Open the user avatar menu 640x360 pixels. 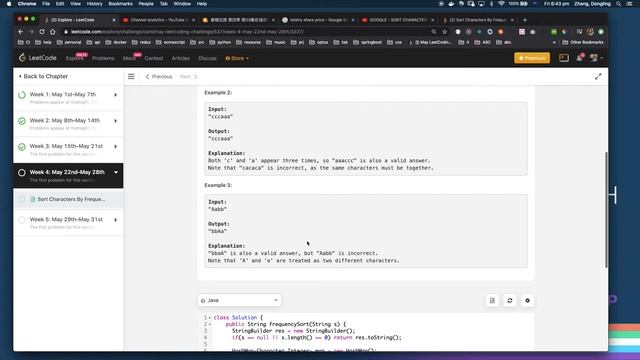pyautogui.click(x=596, y=58)
